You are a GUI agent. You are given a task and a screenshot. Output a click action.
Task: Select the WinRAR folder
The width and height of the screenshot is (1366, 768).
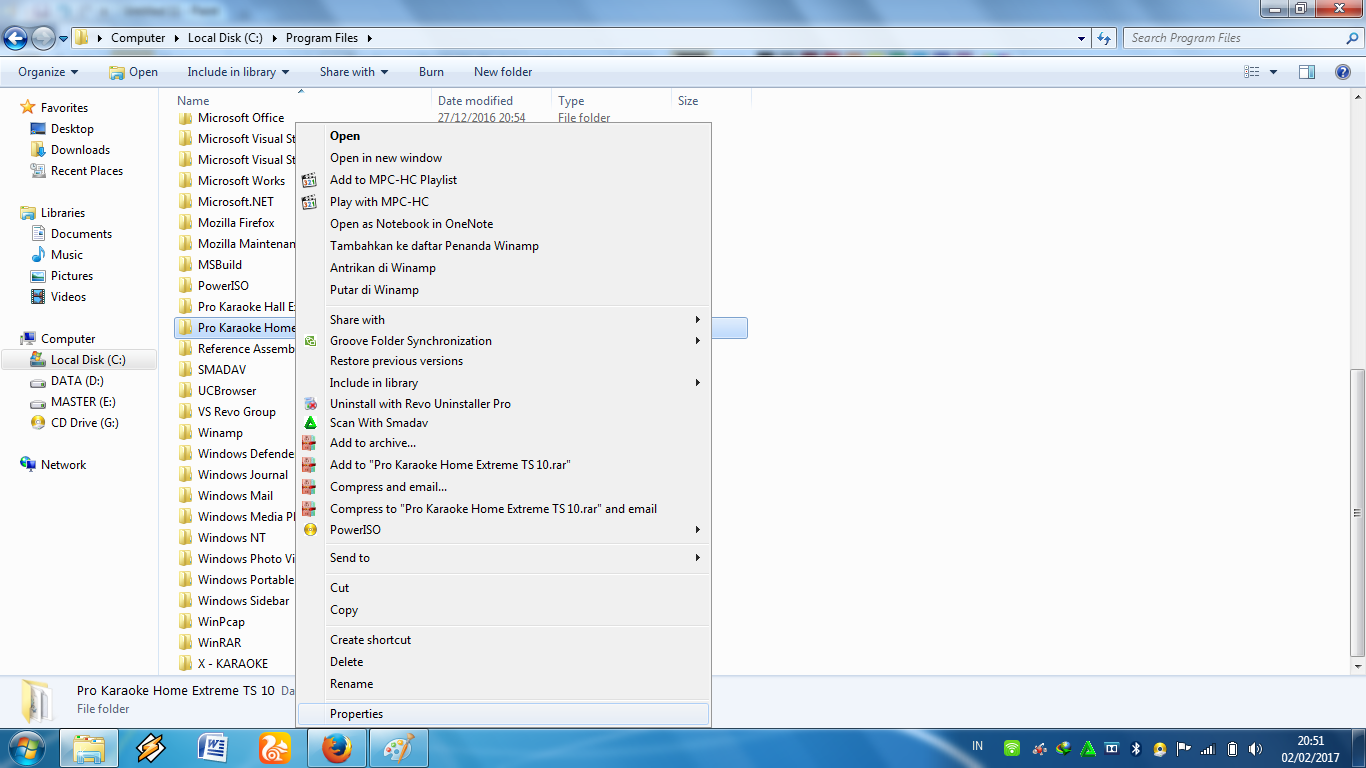tap(219, 643)
